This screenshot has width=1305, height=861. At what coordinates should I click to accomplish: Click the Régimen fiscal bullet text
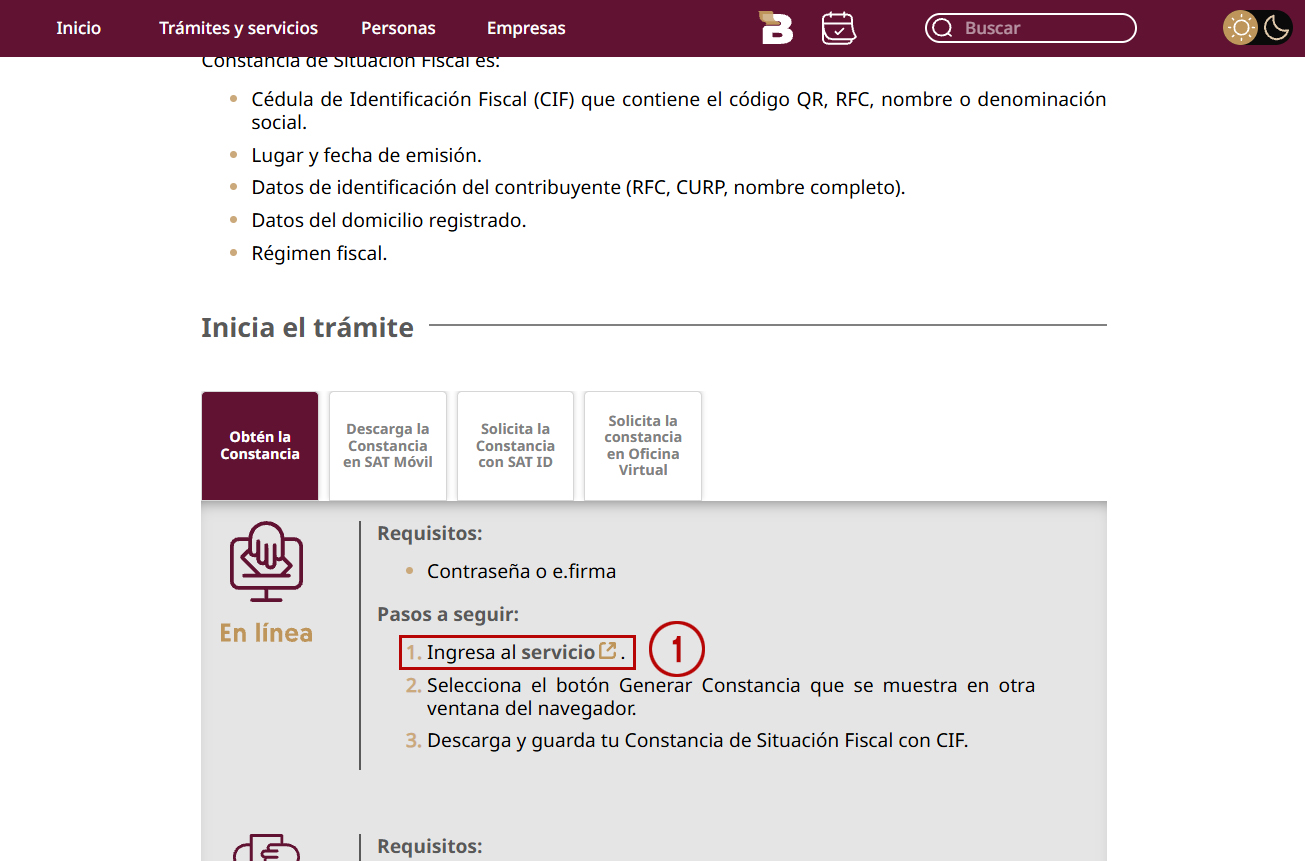click(x=319, y=254)
